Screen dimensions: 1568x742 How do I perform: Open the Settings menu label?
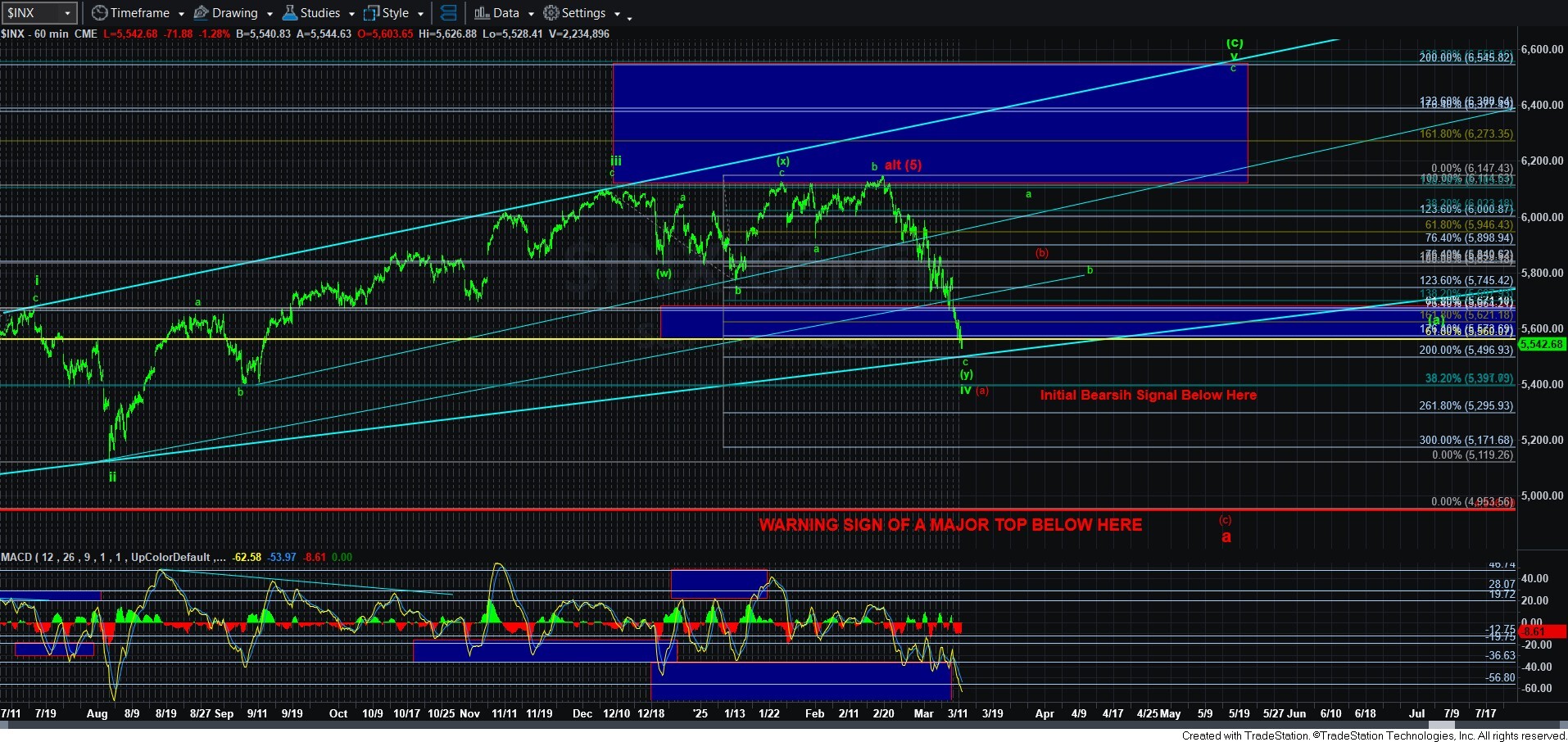[x=583, y=13]
